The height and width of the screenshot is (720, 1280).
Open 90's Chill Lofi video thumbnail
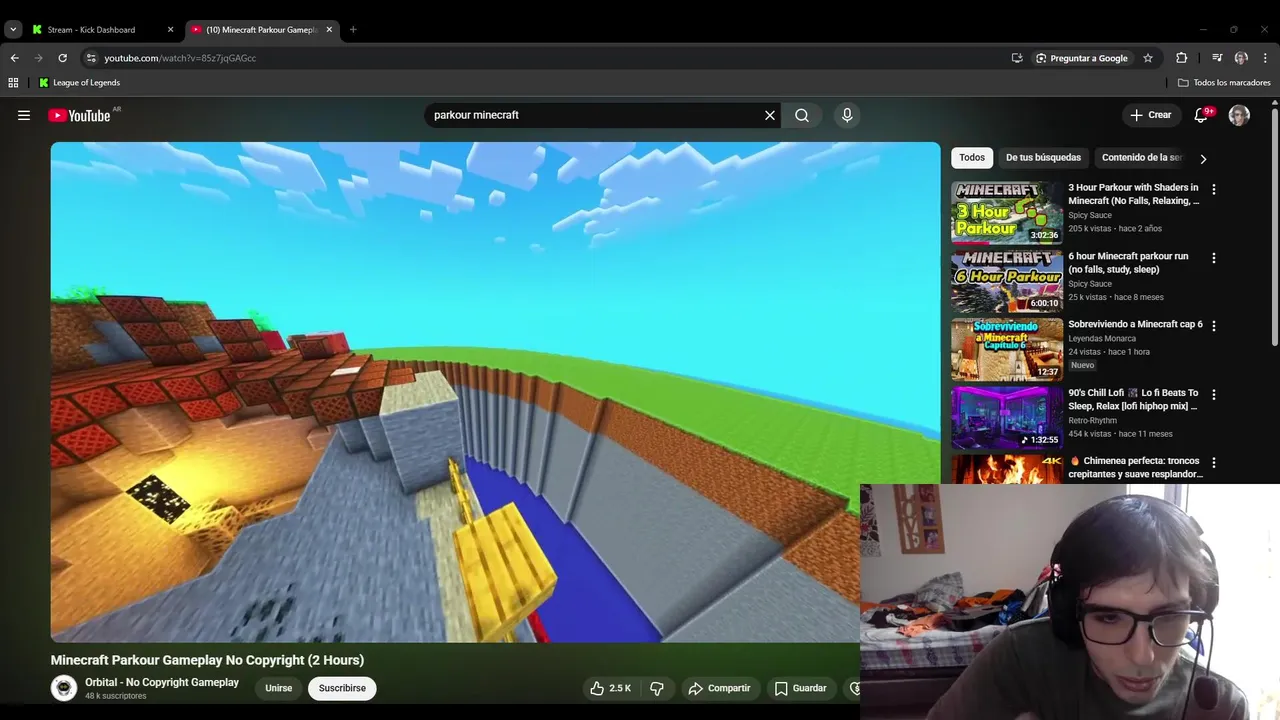(x=1007, y=418)
